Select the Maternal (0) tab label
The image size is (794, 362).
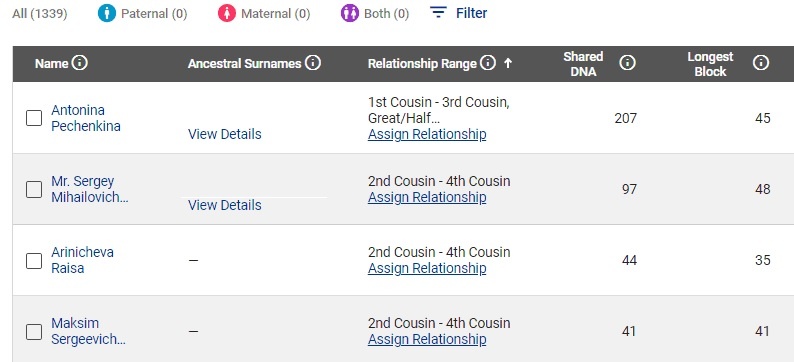tap(275, 14)
